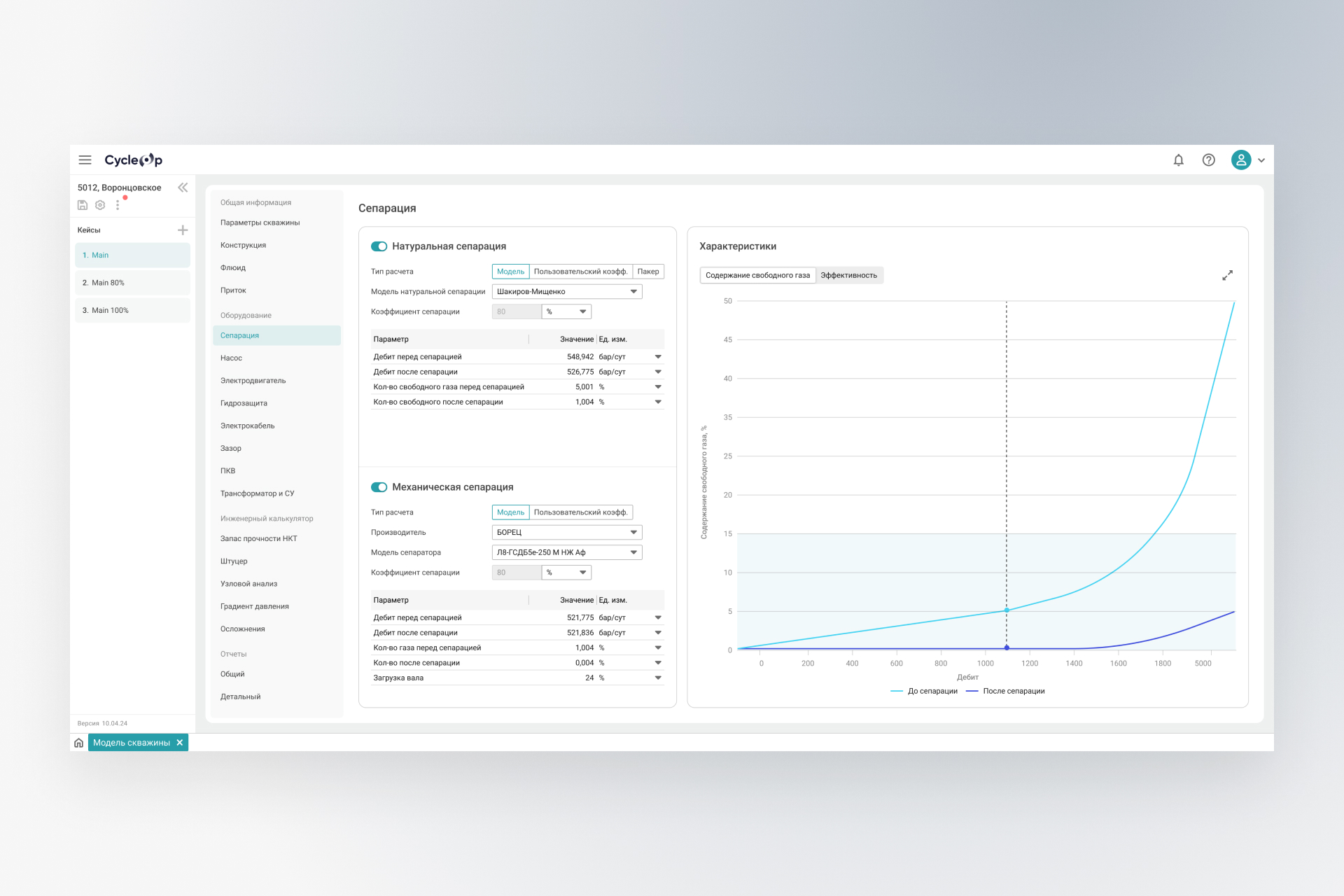Image resolution: width=1344 pixels, height=896 pixels.
Task: Click the home icon in bottom bar
Action: click(79, 743)
